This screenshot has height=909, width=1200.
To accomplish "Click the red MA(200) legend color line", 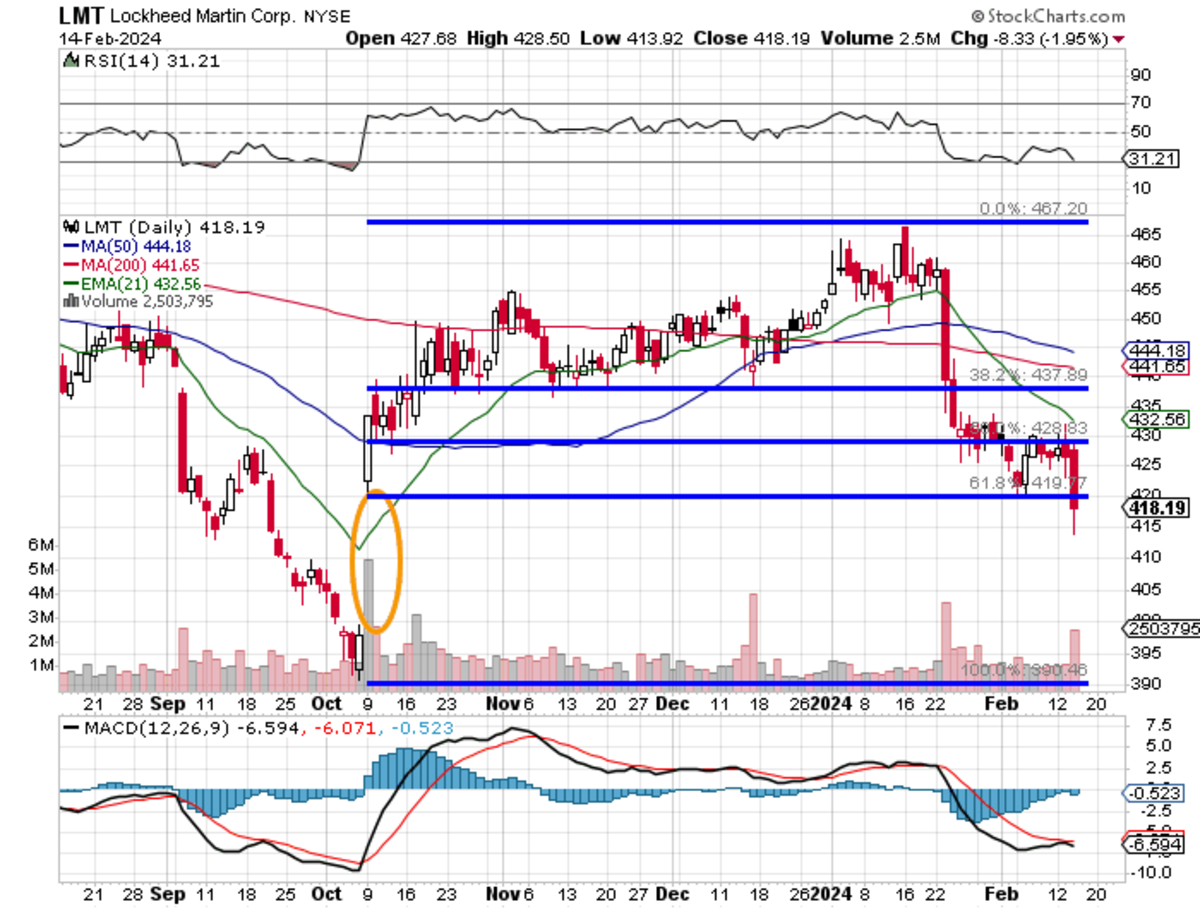I will point(69,264).
